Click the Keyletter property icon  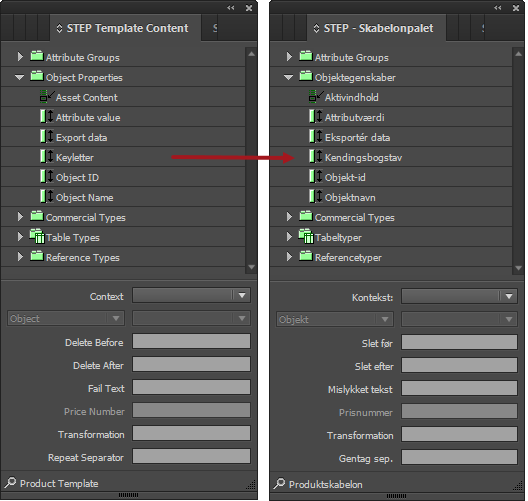[47, 157]
